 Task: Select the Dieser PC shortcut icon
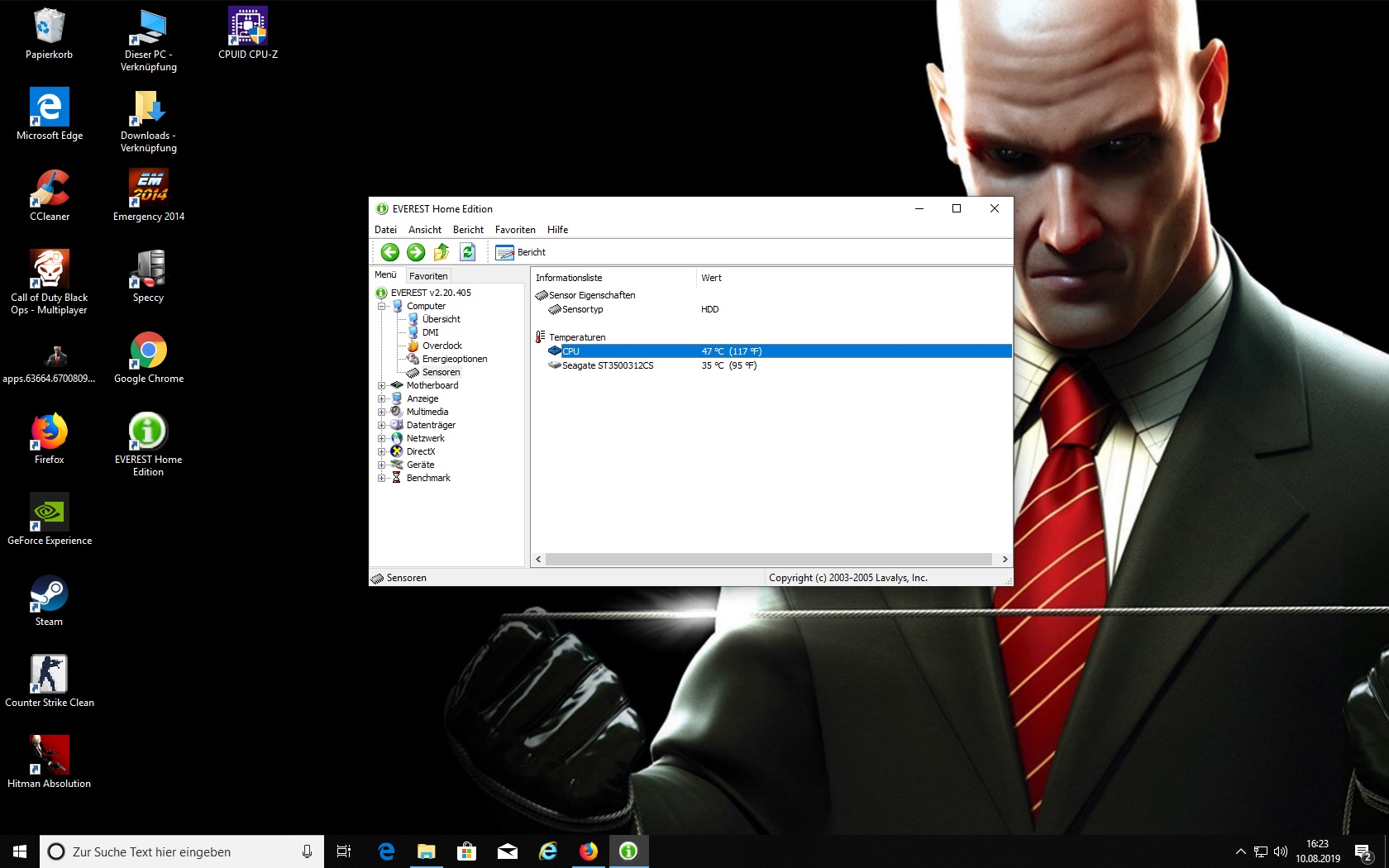149,40
